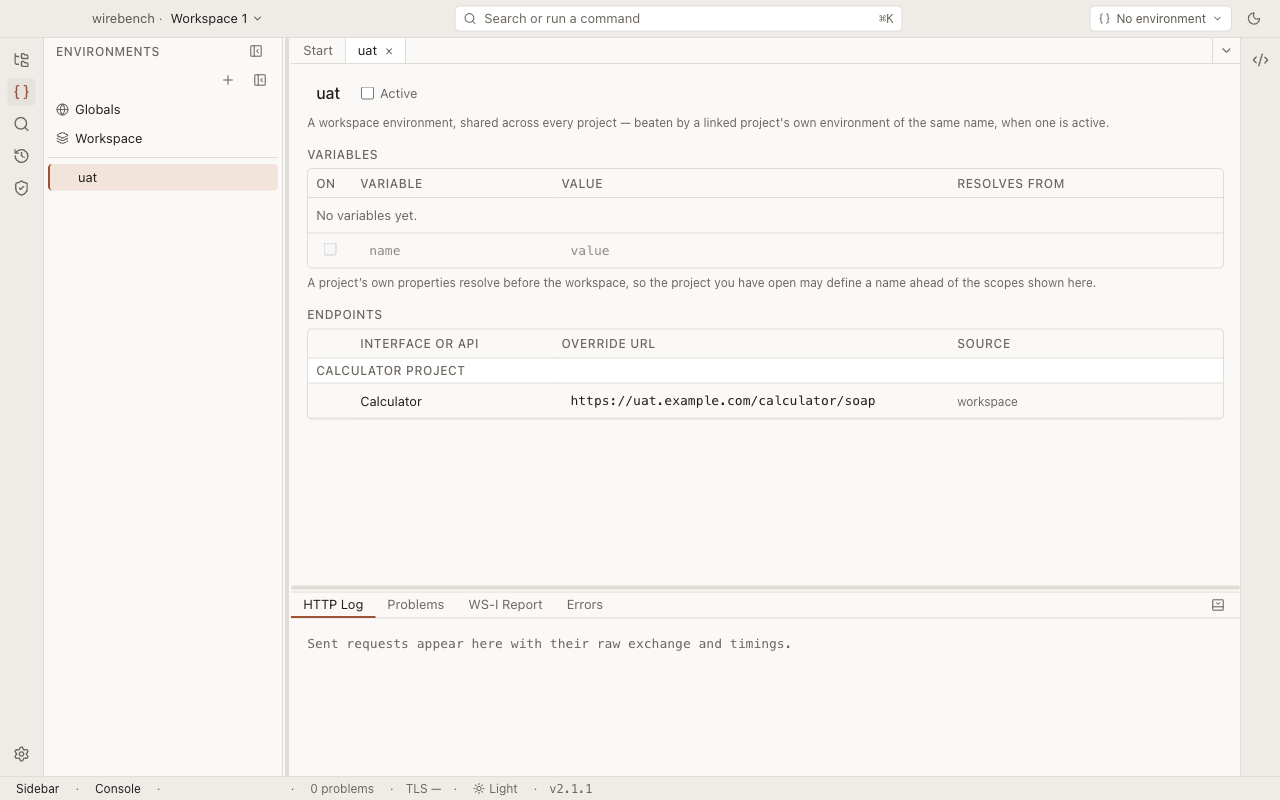1280x800 pixels.
Task: Click the RESOLVES FROM column header
Action: click(1010, 184)
